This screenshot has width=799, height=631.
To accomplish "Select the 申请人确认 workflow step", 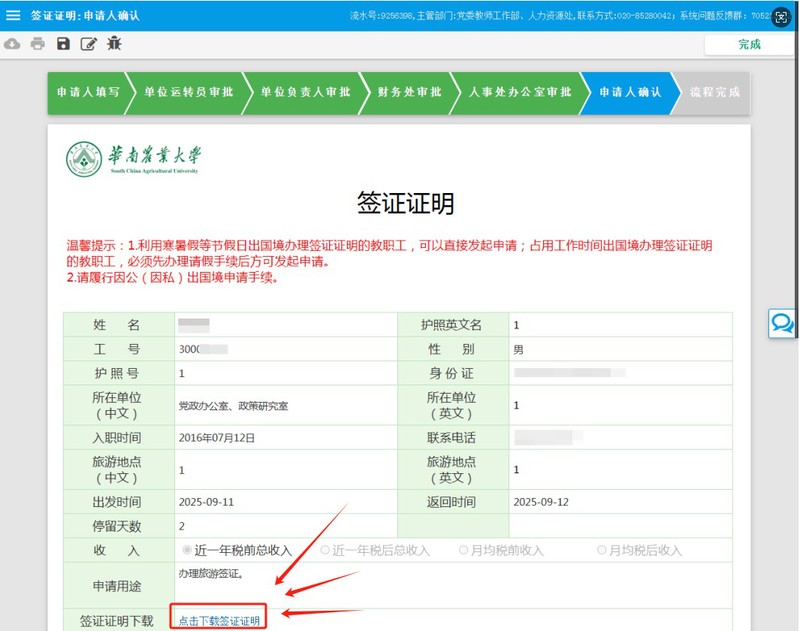I will click(629, 92).
